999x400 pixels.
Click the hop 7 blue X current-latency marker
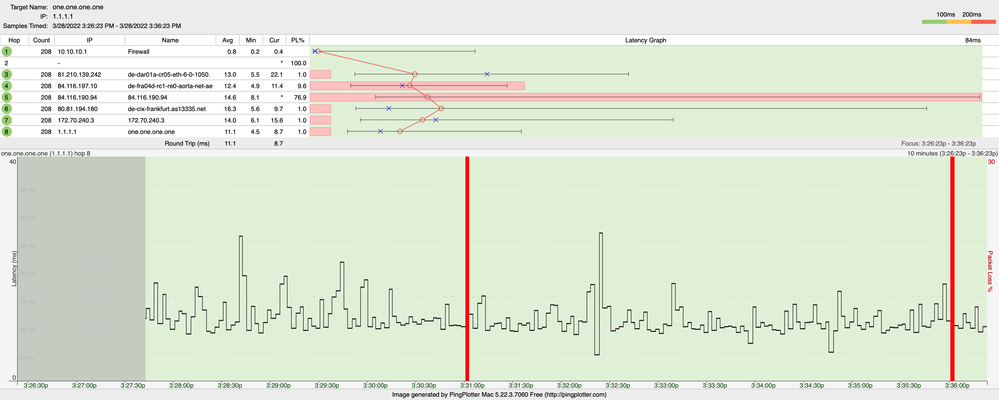436,120
